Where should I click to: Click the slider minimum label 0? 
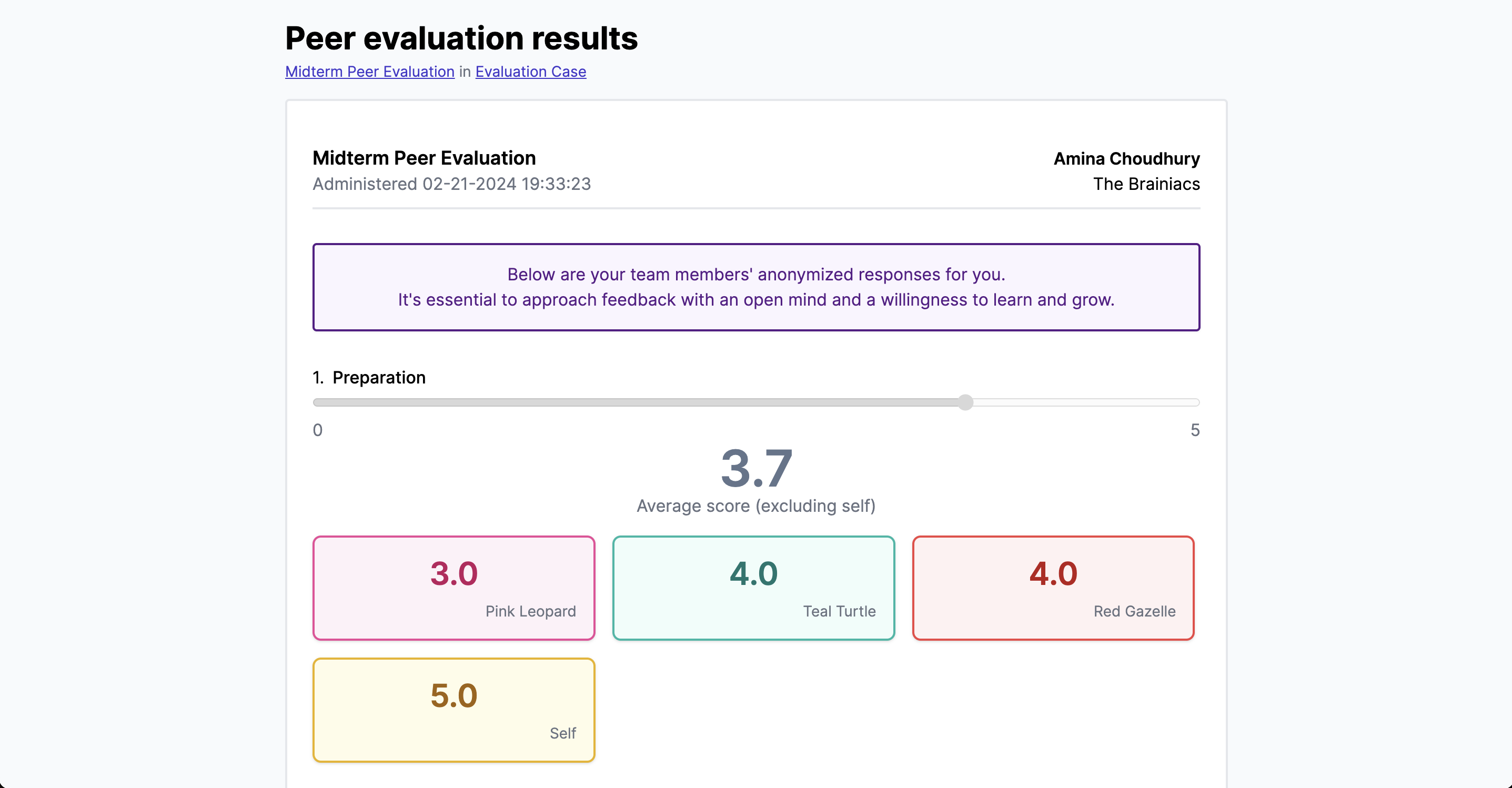click(x=318, y=430)
